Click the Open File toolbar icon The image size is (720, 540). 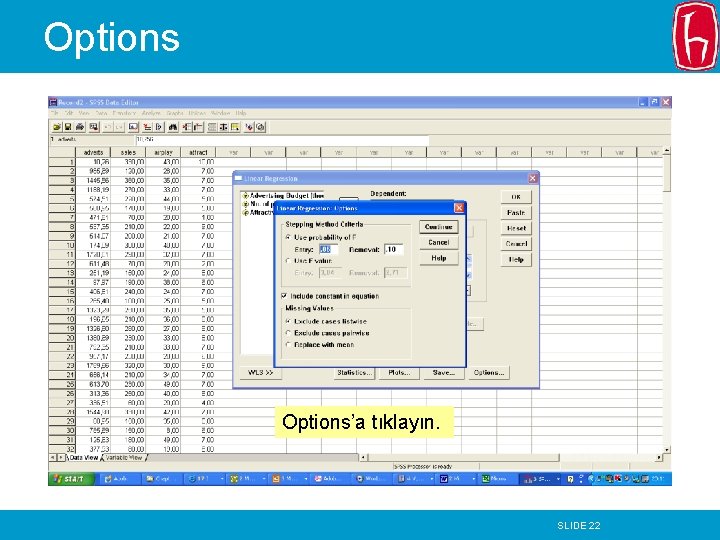(x=56, y=127)
